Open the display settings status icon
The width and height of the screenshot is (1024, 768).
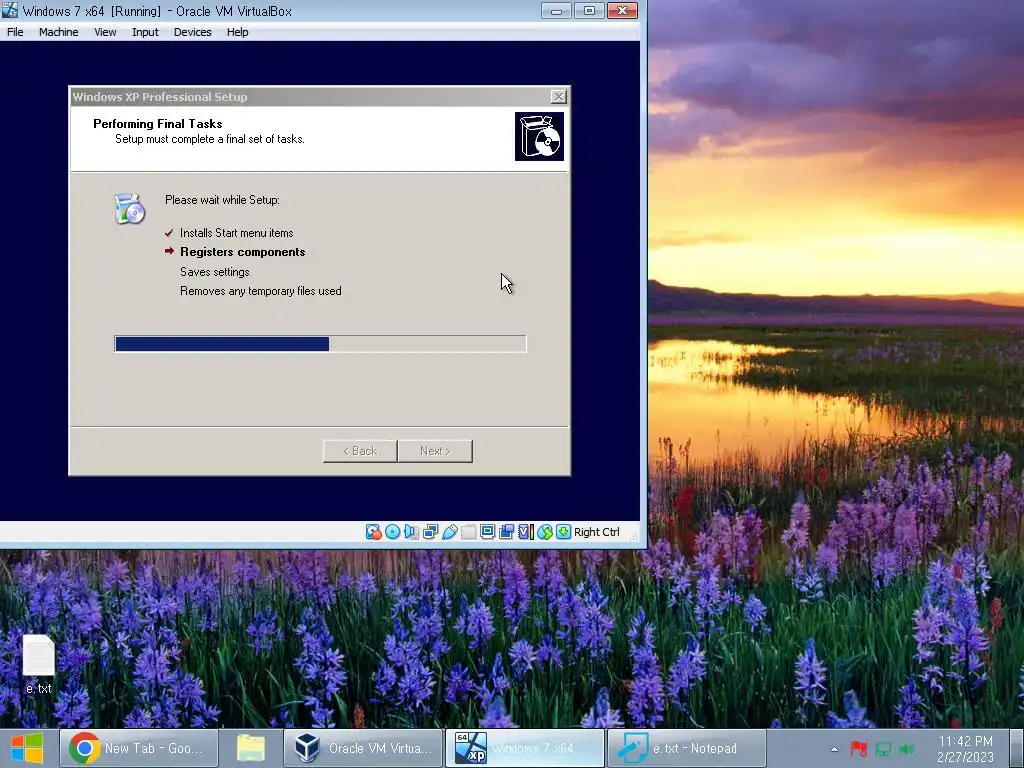487,532
